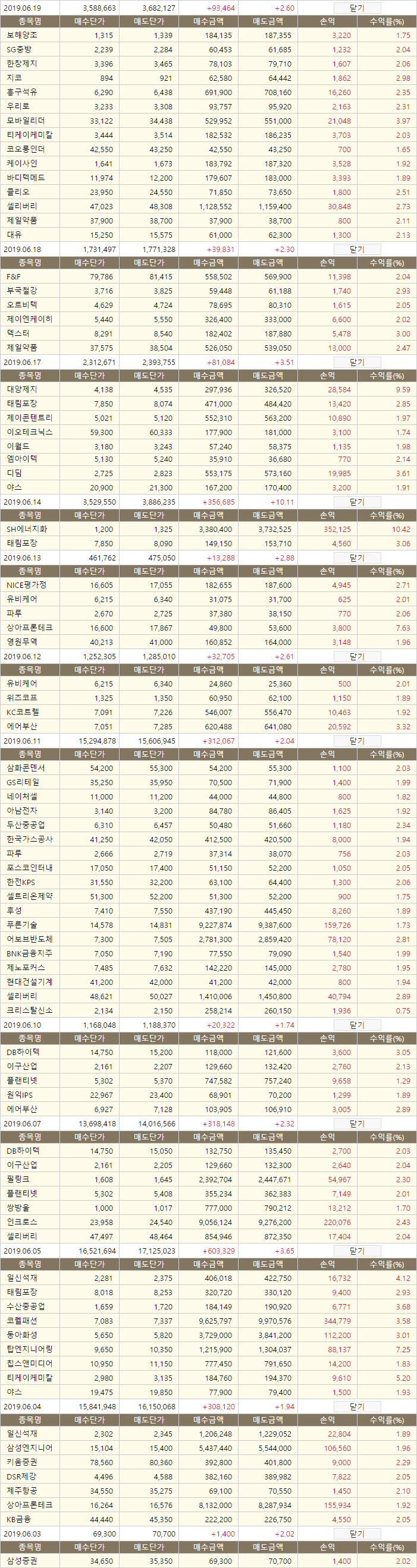Close the 2019.06.12 trade list
This screenshot has height=1568, width=417.
pyautogui.click(x=358, y=657)
